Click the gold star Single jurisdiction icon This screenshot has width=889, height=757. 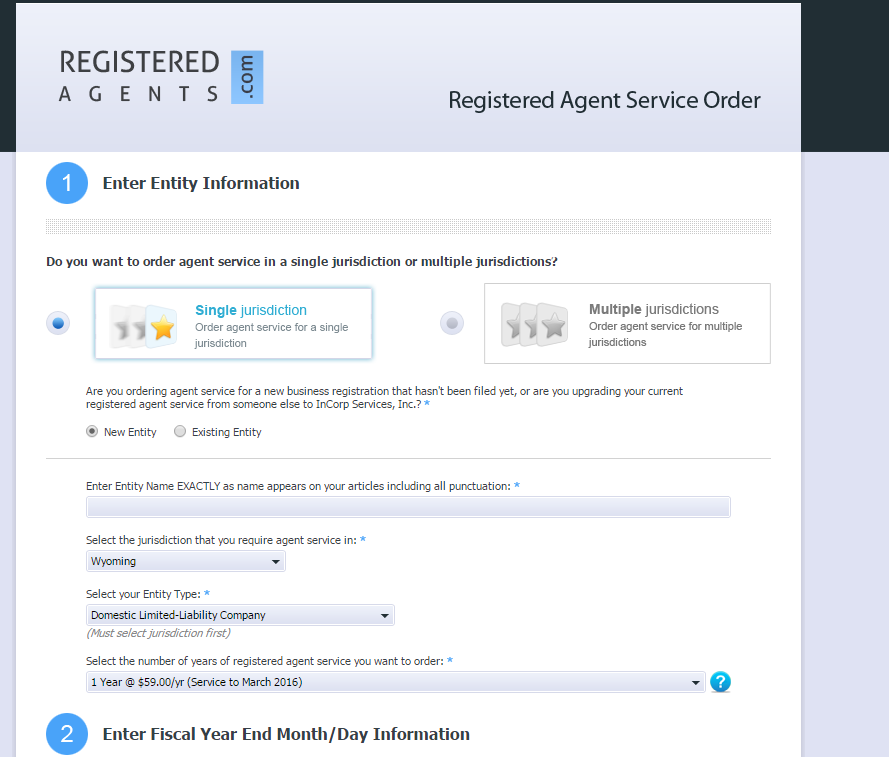click(143, 326)
